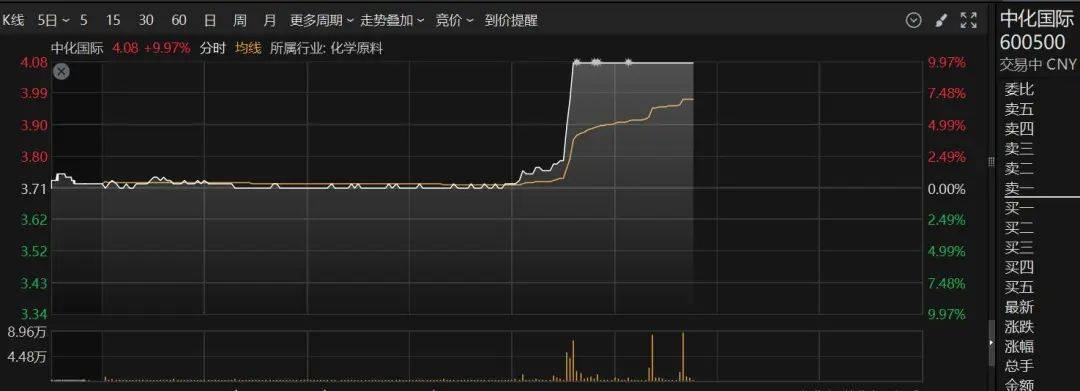
Task: Expand the 更多周期 dropdown
Action: pyautogui.click(x=322, y=21)
